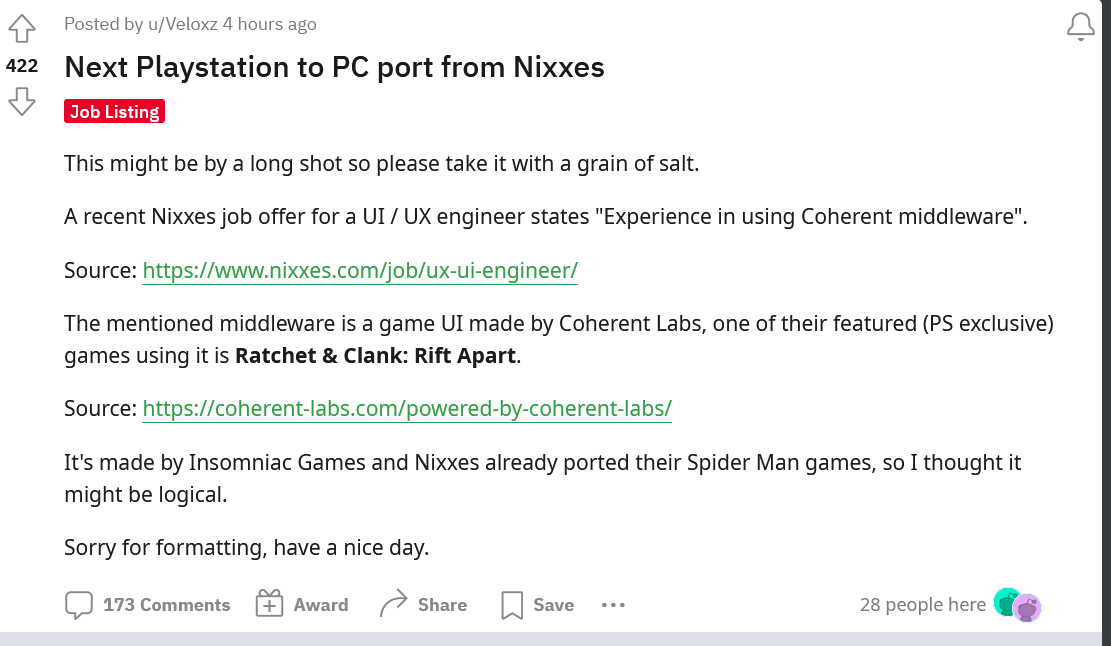Click the purple Snoo viewer avatar

pos(1027,608)
